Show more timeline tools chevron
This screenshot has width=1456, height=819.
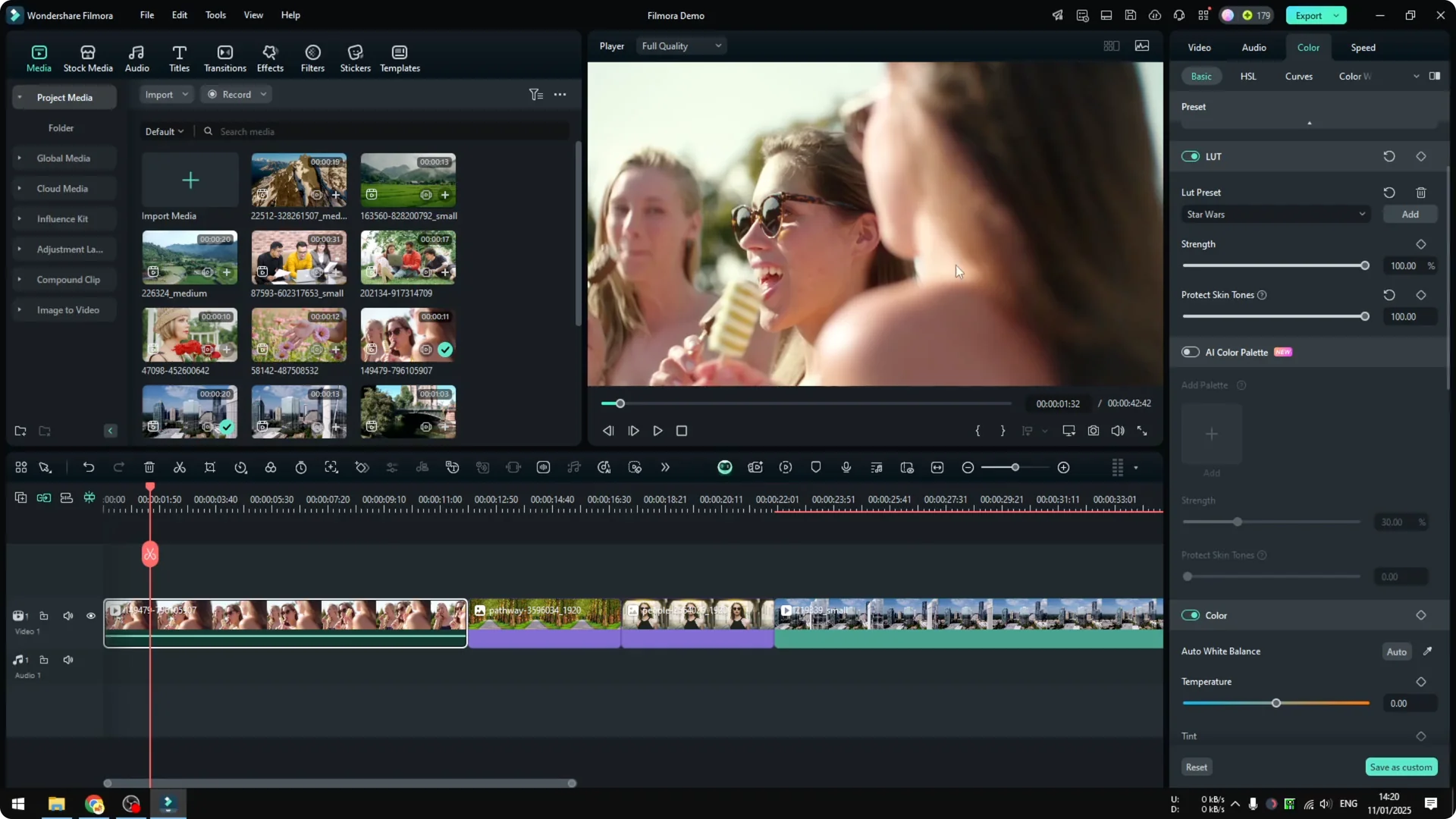click(x=665, y=468)
